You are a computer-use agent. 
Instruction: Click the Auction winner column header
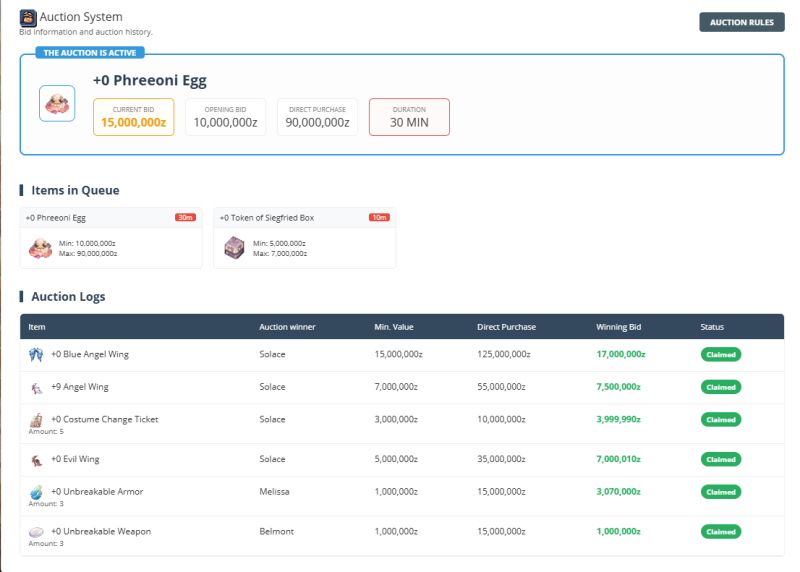pyautogui.click(x=287, y=327)
